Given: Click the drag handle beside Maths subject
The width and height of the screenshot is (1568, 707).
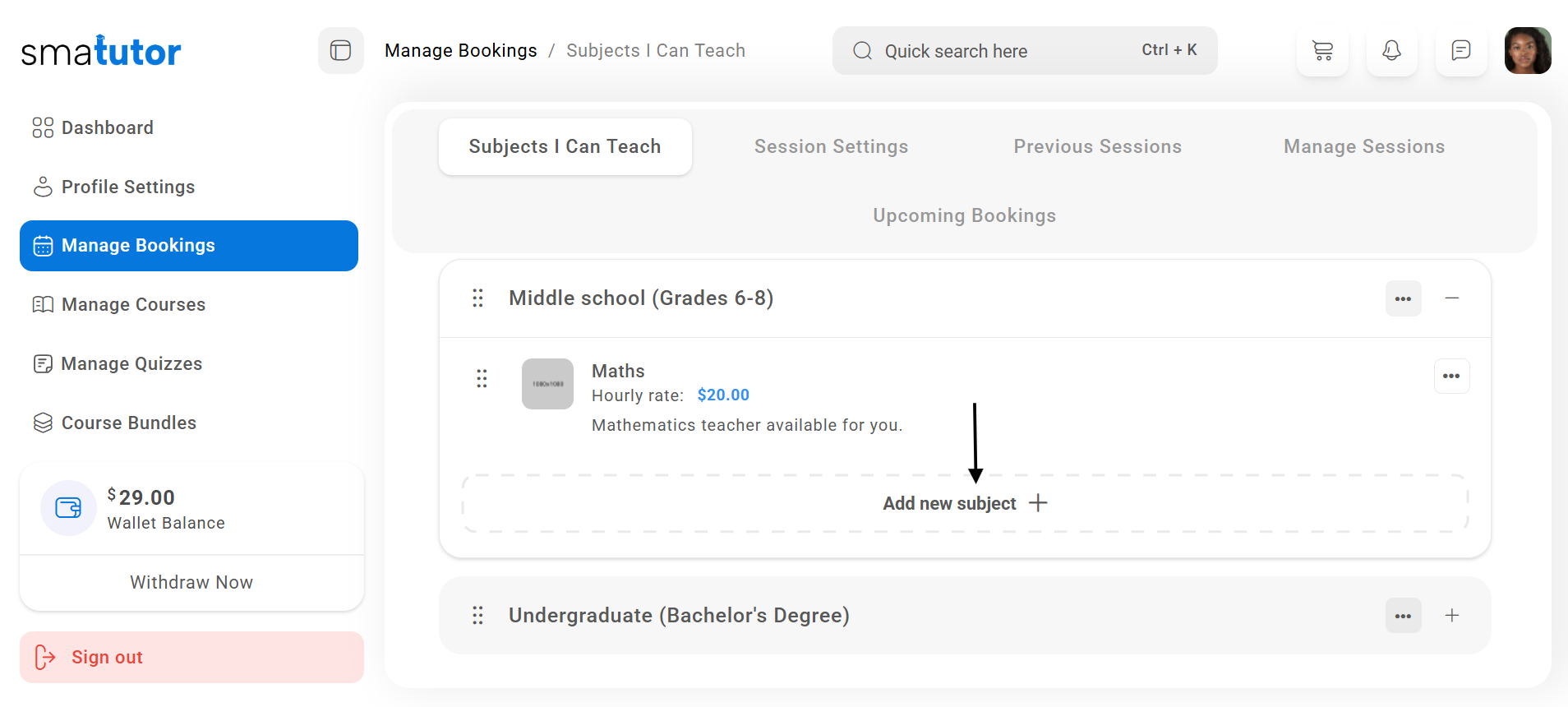Looking at the screenshot, I should (482, 378).
